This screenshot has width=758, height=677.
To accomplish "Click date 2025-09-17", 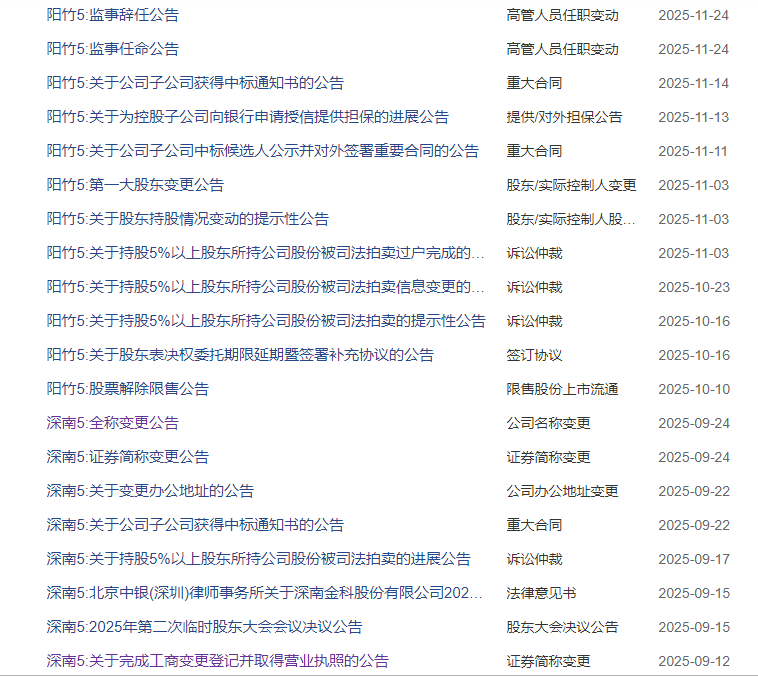I will click(694, 559).
